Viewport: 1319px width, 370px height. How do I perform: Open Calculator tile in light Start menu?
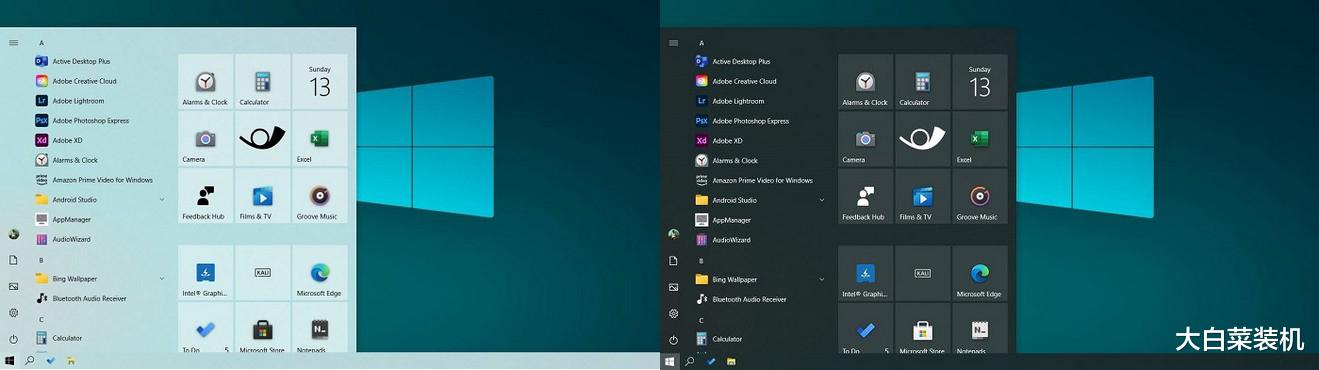tap(263, 81)
